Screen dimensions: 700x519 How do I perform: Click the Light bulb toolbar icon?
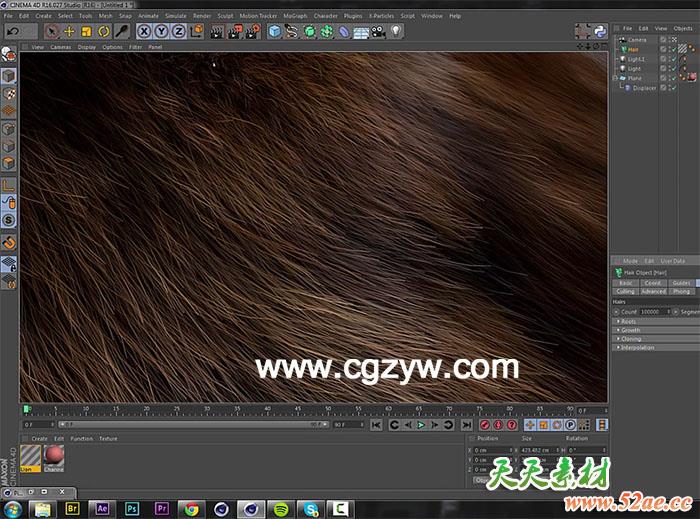coord(396,32)
